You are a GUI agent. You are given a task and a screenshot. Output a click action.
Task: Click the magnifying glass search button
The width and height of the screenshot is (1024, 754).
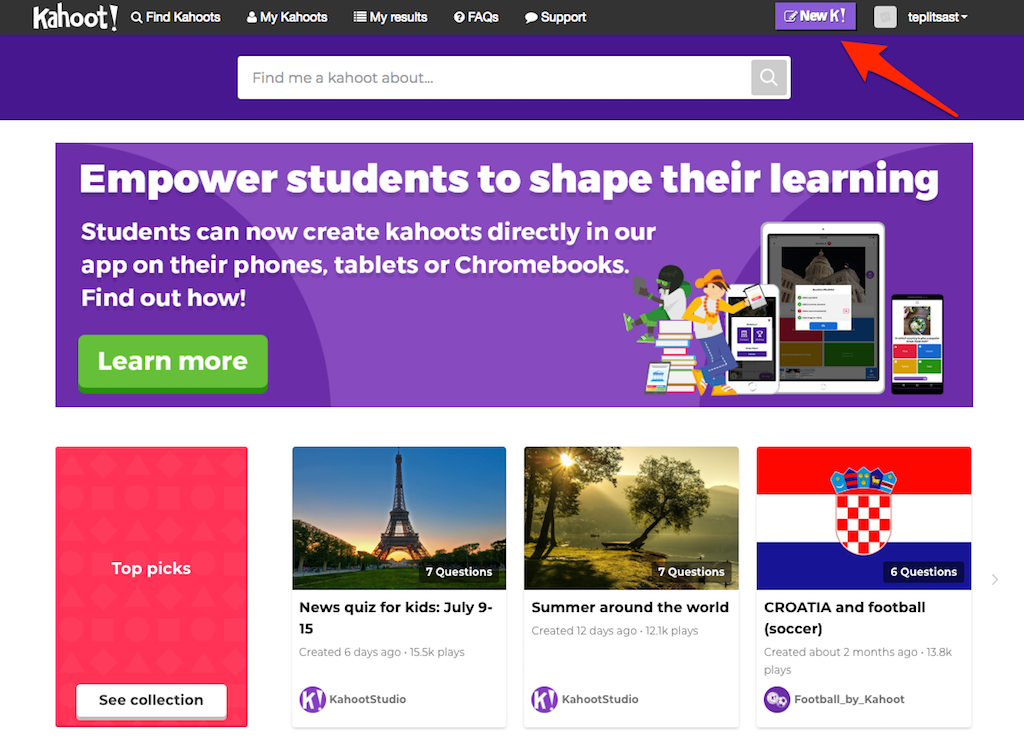[x=769, y=78]
